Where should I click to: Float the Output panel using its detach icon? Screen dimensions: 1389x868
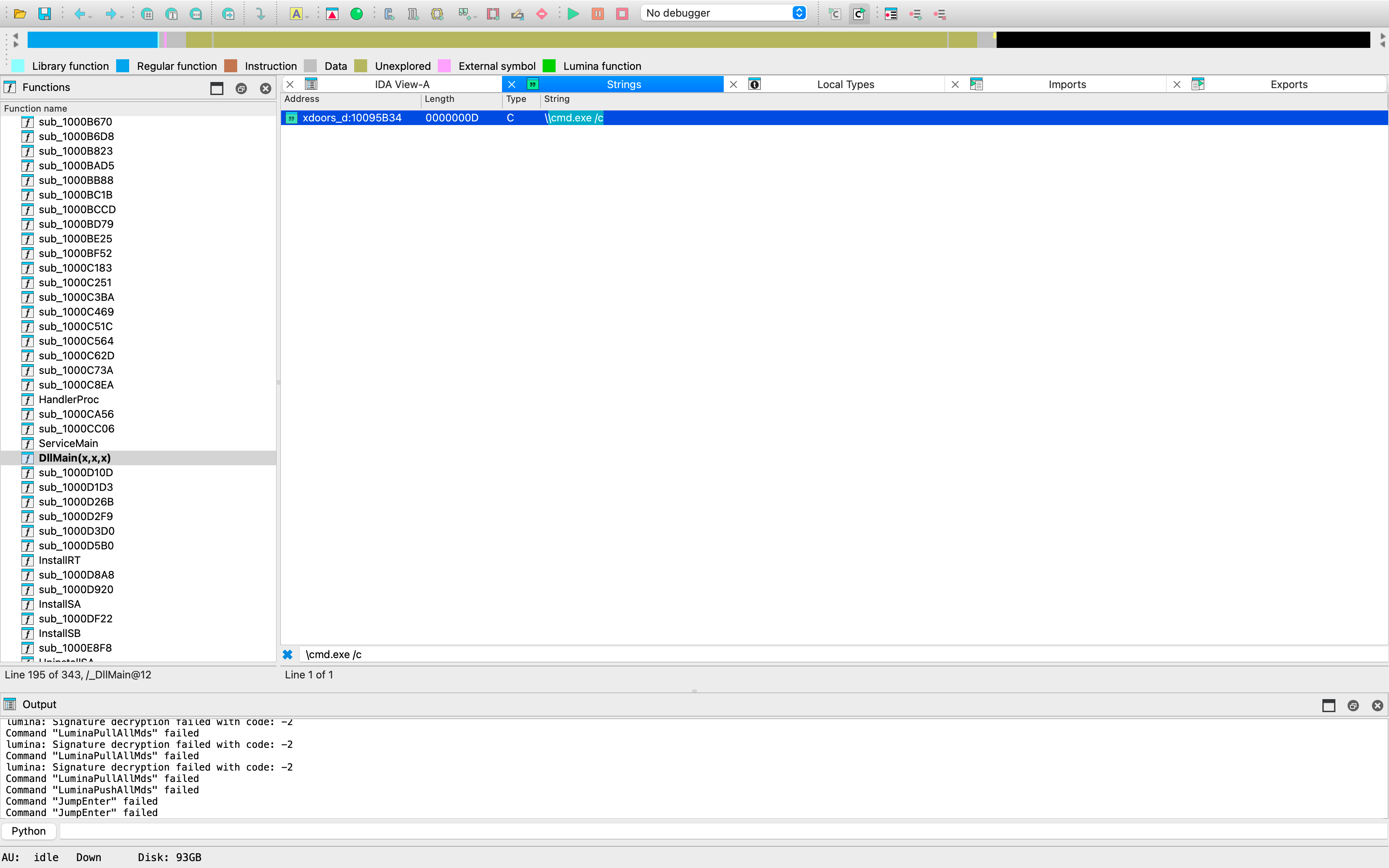point(1353,706)
